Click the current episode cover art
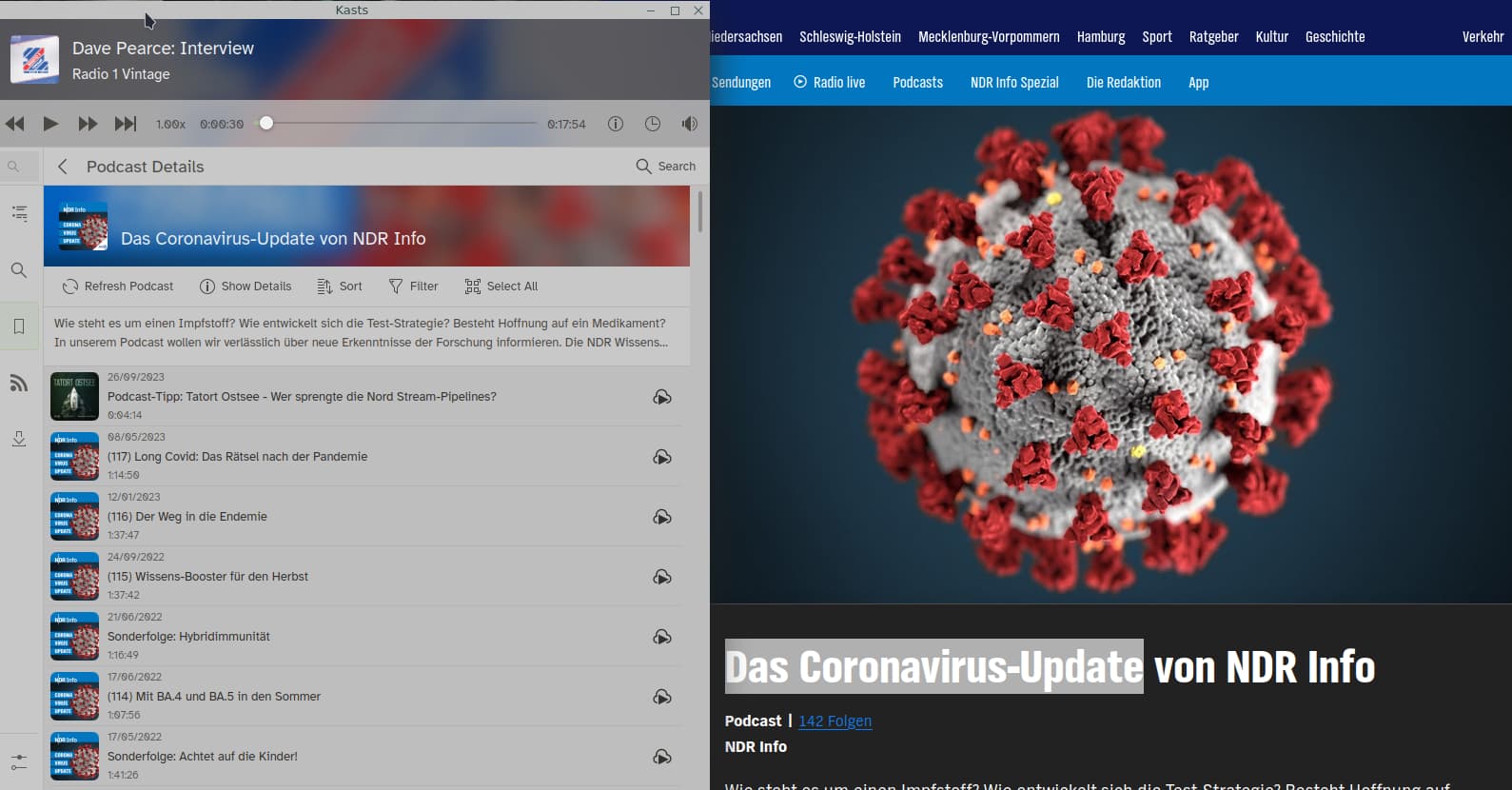Viewport: 1512px width, 790px height. pos(34,59)
